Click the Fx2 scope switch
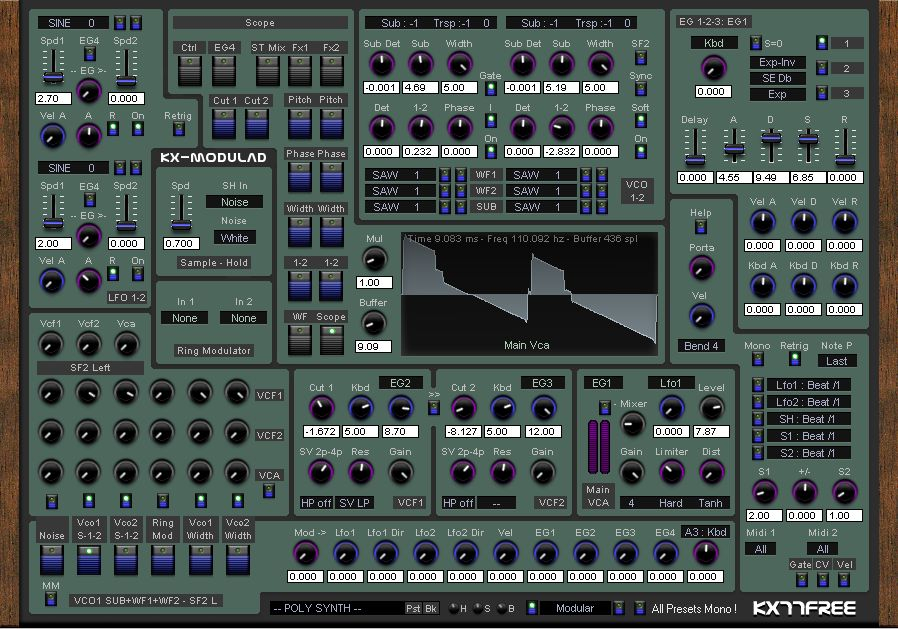898x629 pixels. tap(331, 70)
